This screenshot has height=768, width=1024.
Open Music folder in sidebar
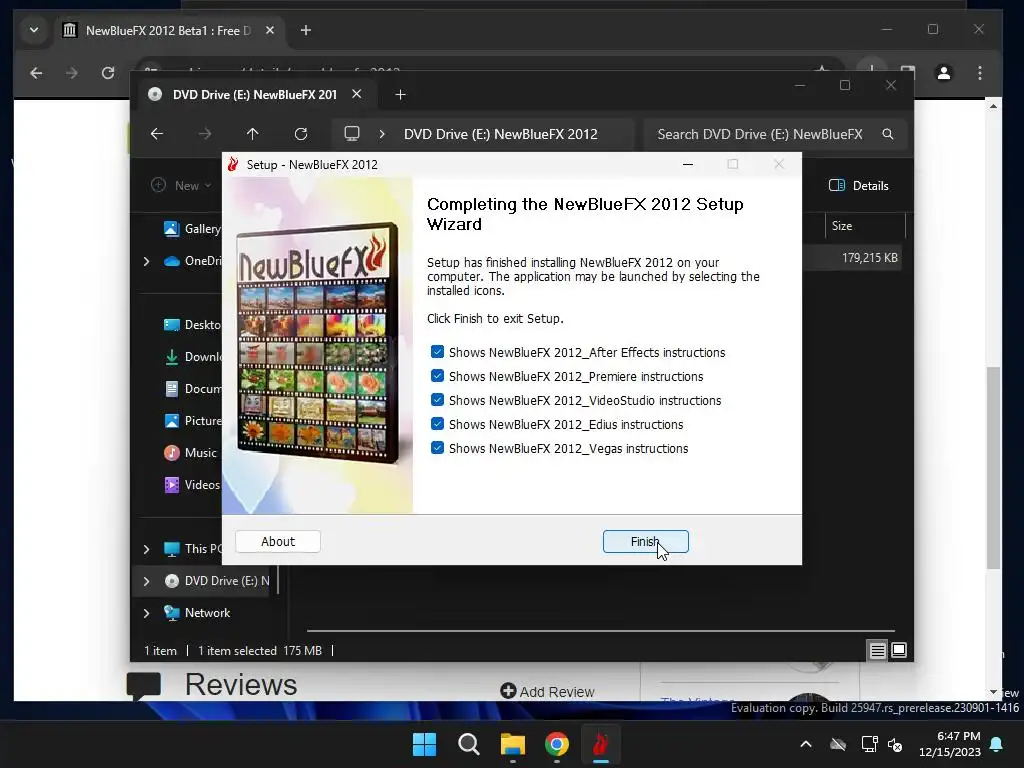[x=190, y=453]
